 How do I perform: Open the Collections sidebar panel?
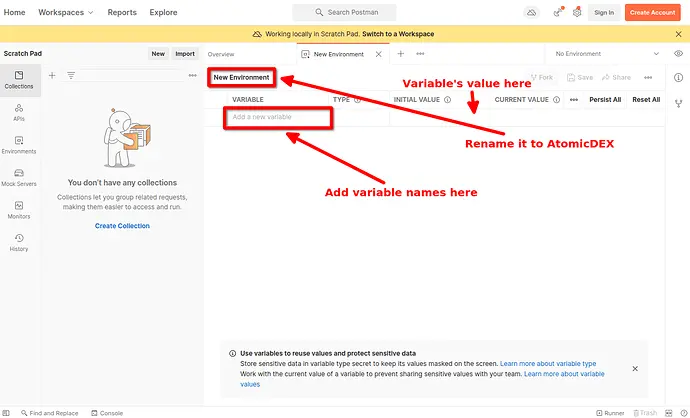tap(18, 80)
